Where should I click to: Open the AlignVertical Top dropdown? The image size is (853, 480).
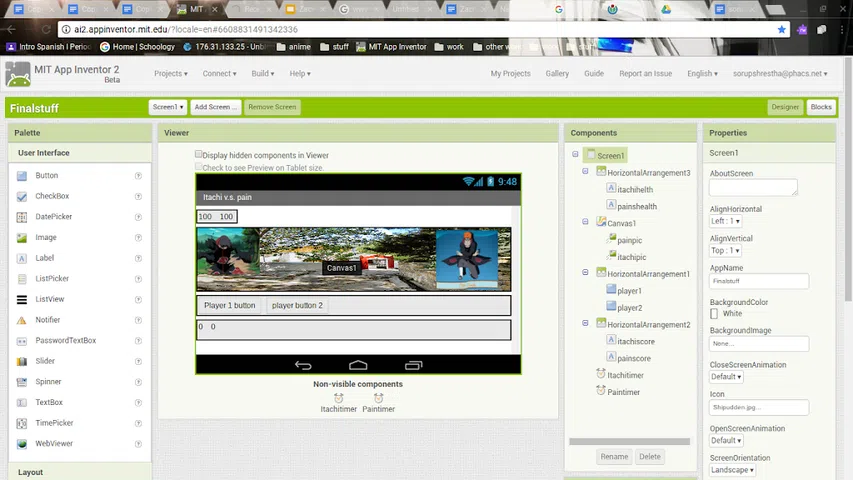click(x=725, y=250)
